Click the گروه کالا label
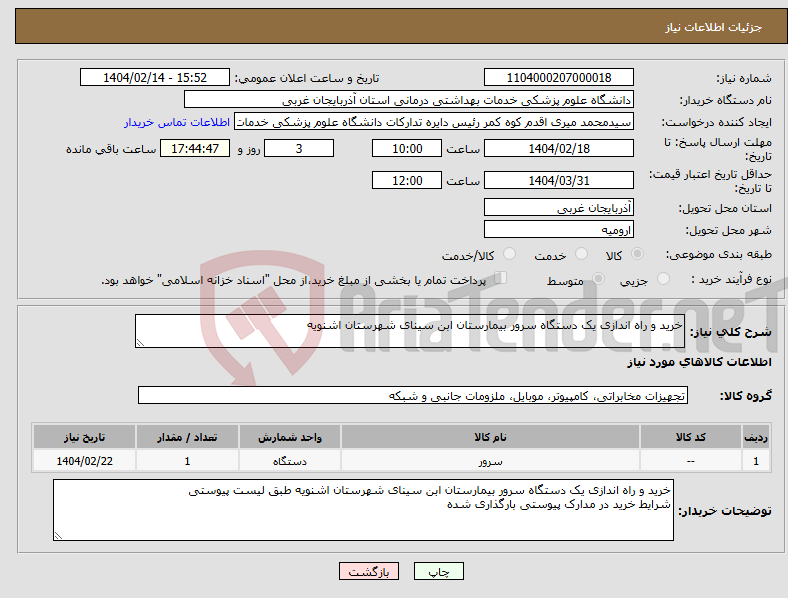This screenshot has height=598, width=788. pos(746,396)
